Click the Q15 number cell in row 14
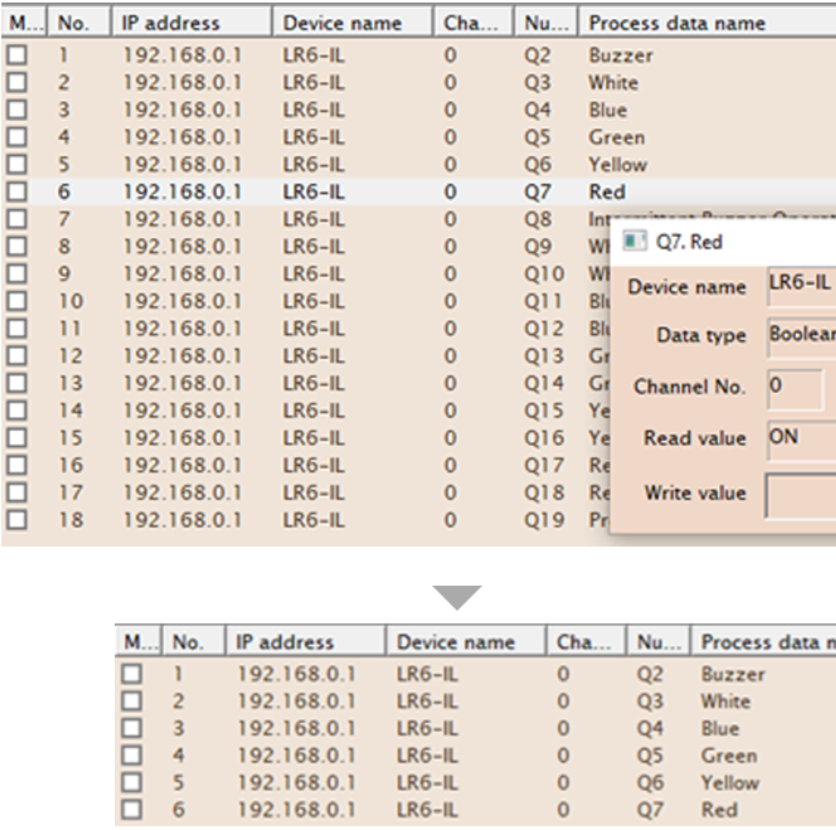Screen dimensions: 836x830 tap(544, 410)
